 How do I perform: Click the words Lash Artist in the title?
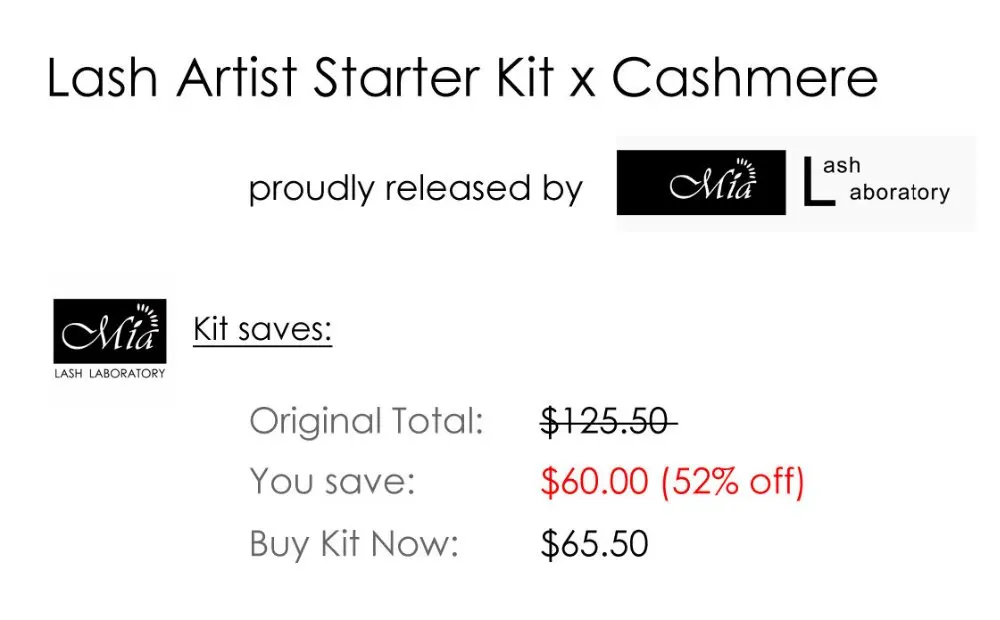click(174, 78)
